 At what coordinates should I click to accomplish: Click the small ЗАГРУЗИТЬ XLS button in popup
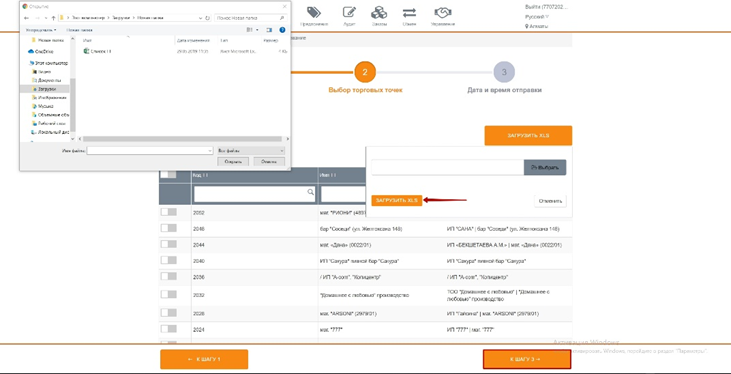tap(397, 201)
